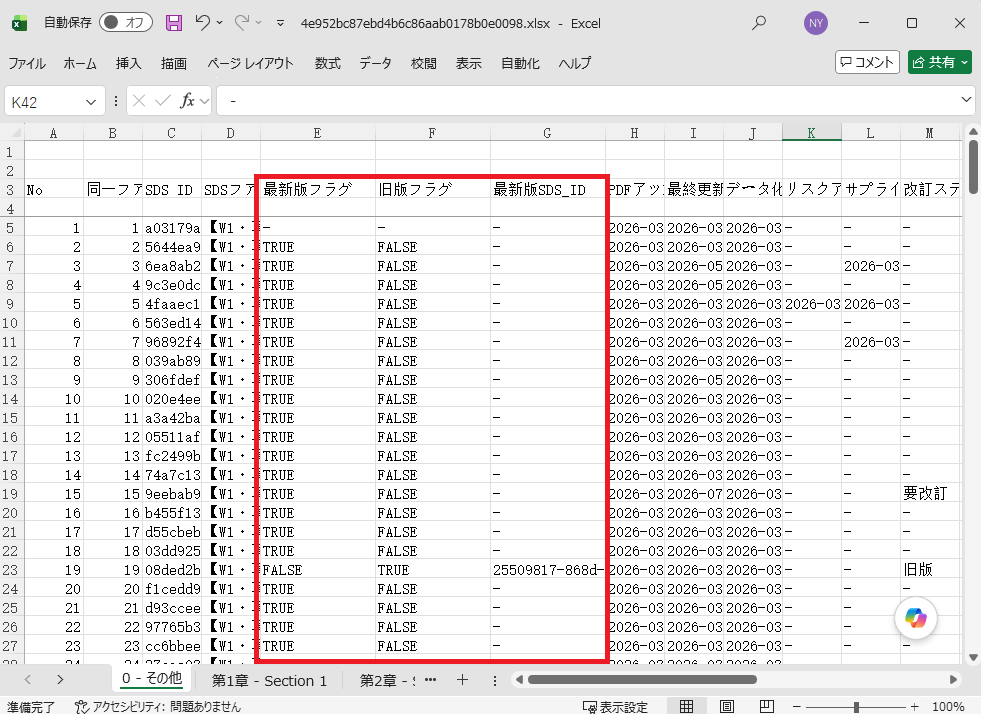Toggle AutoSave 自動保存 switch
Screen dimensions: 981x714
coord(126,23)
